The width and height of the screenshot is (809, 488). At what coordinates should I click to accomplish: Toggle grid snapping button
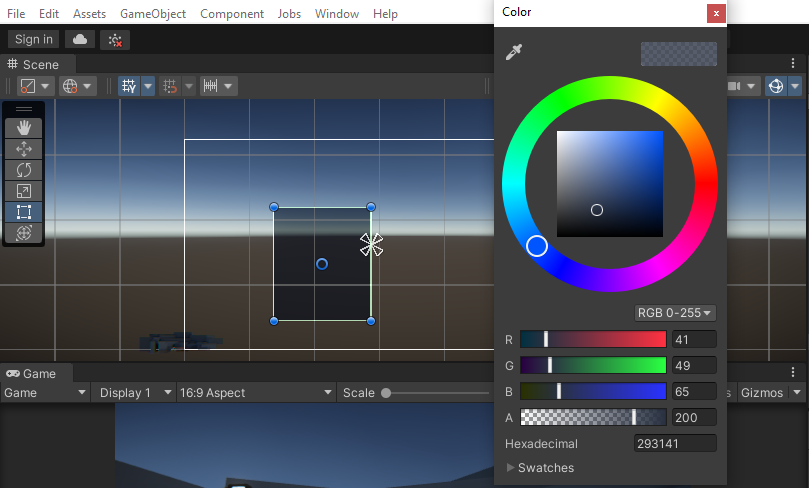(171, 86)
